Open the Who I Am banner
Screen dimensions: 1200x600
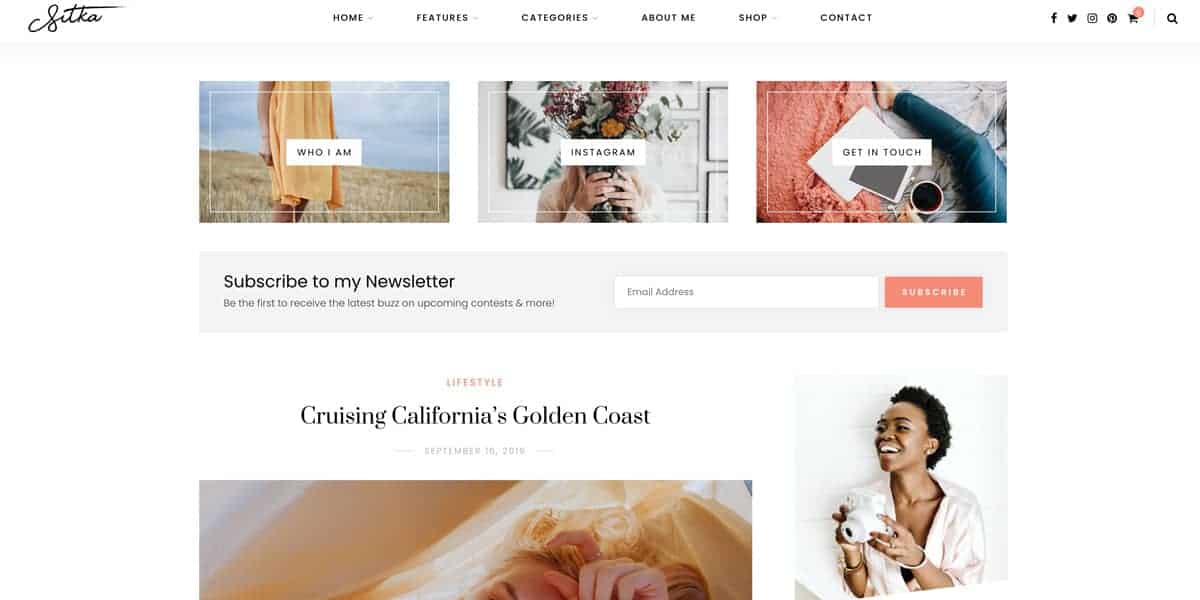coord(324,152)
